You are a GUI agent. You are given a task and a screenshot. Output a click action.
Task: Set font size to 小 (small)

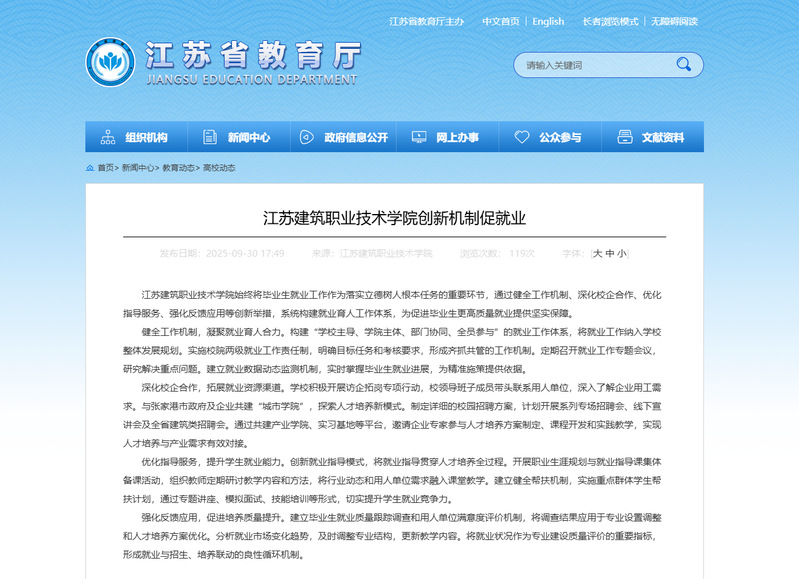pyautogui.click(x=622, y=254)
